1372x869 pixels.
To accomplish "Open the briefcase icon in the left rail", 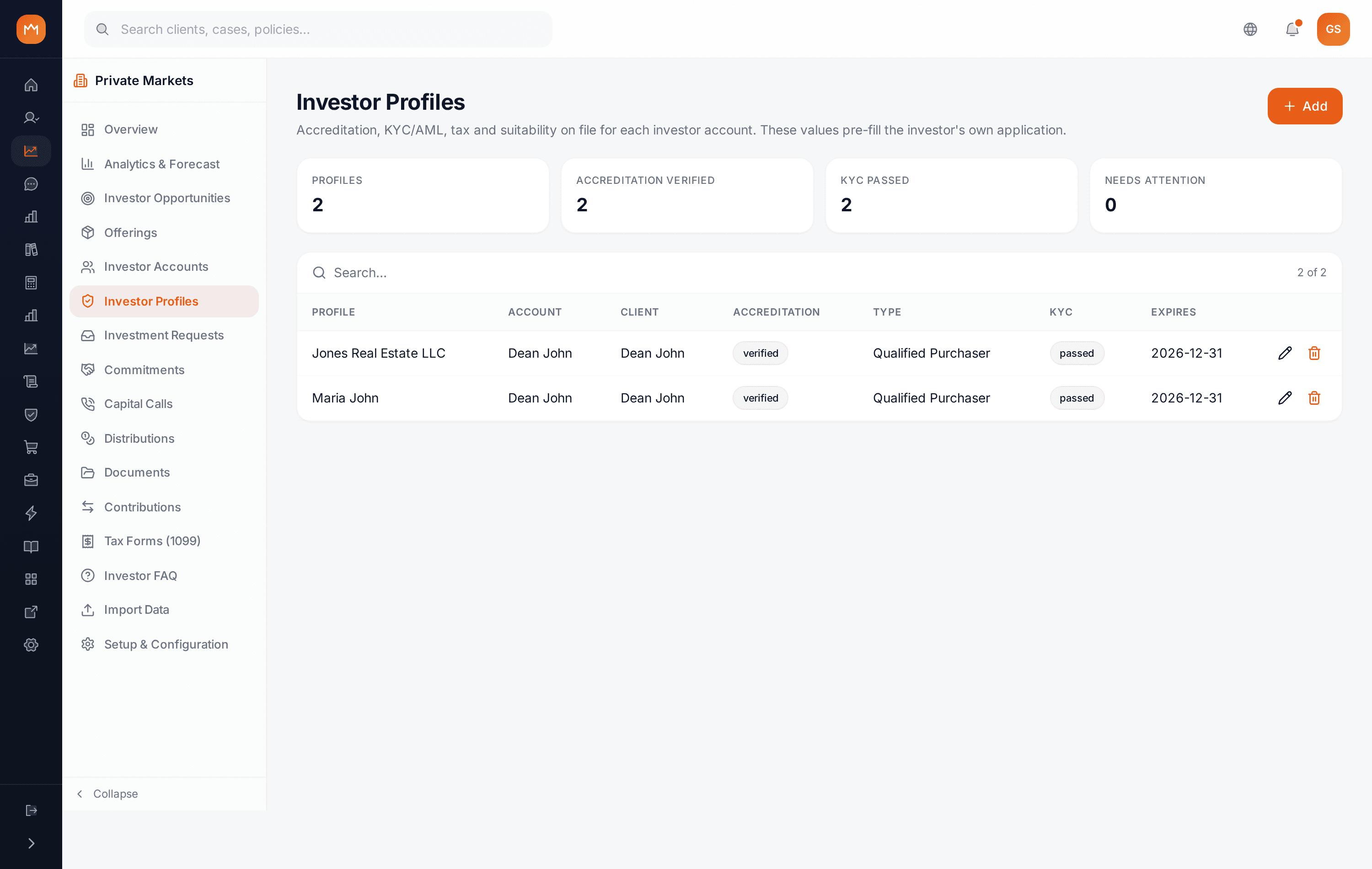I will [x=31, y=480].
